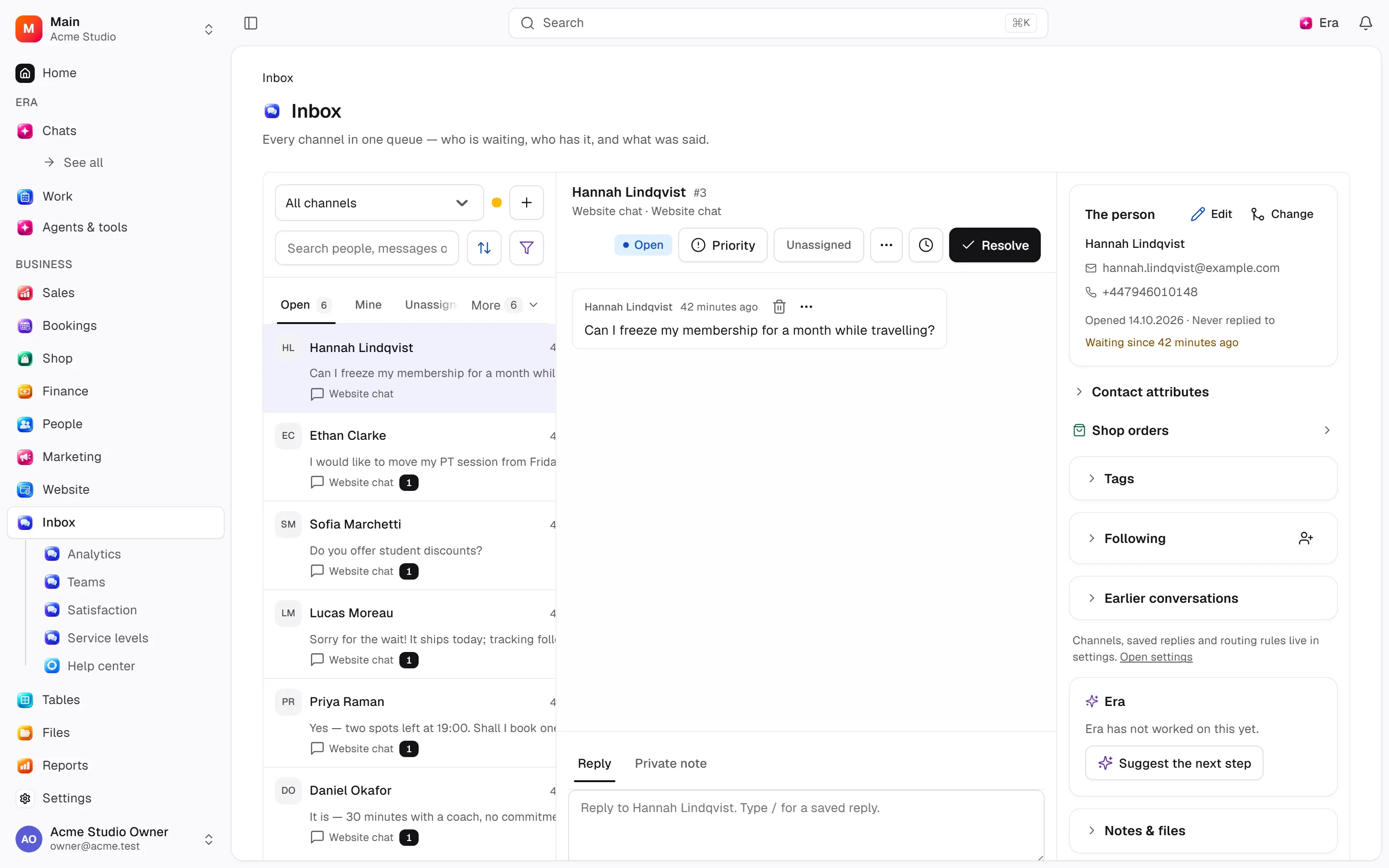Screen dimensions: 1389x868
Task: Follow the conversation with the add-person icon
Action: point(1306,539)
